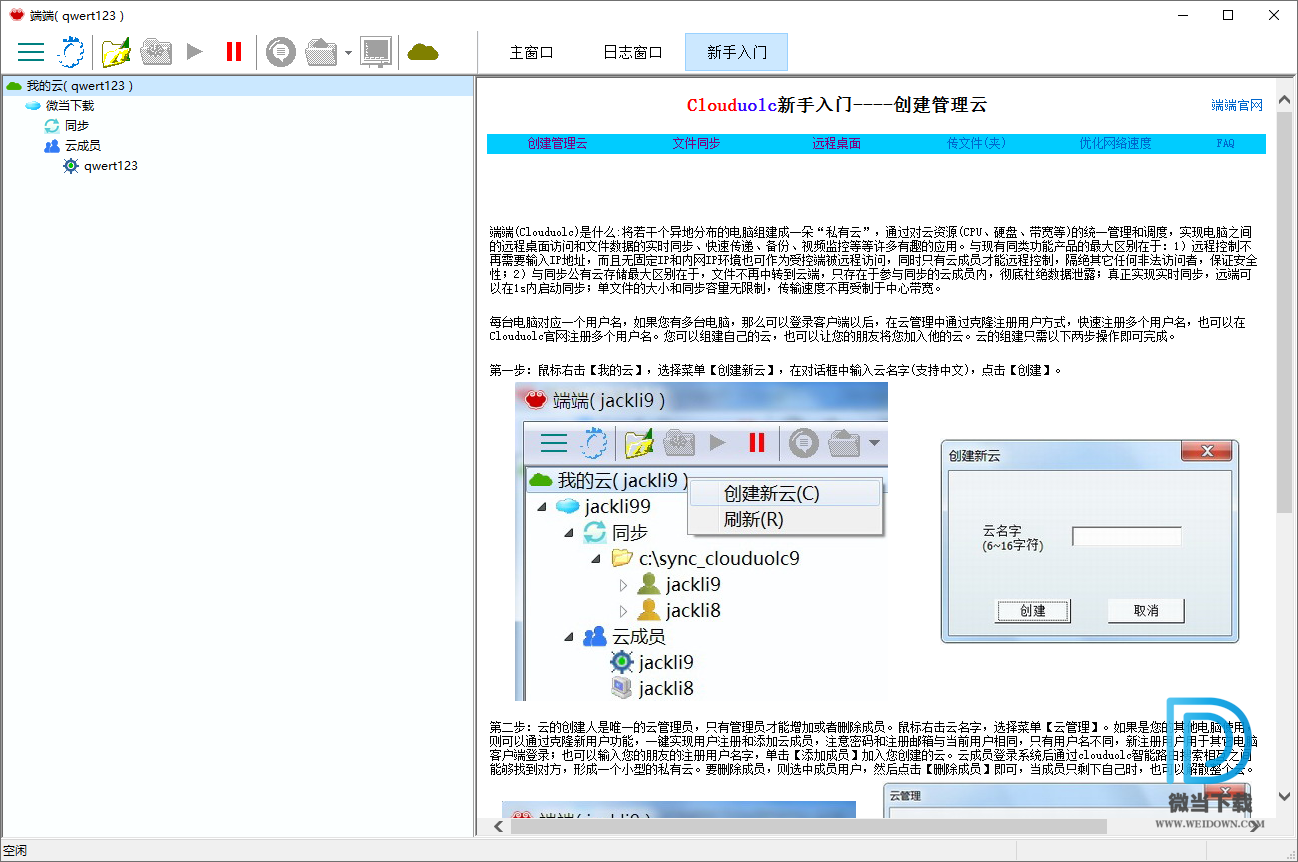
Task: Open the 文件同步 guide link
Action: 696,144
